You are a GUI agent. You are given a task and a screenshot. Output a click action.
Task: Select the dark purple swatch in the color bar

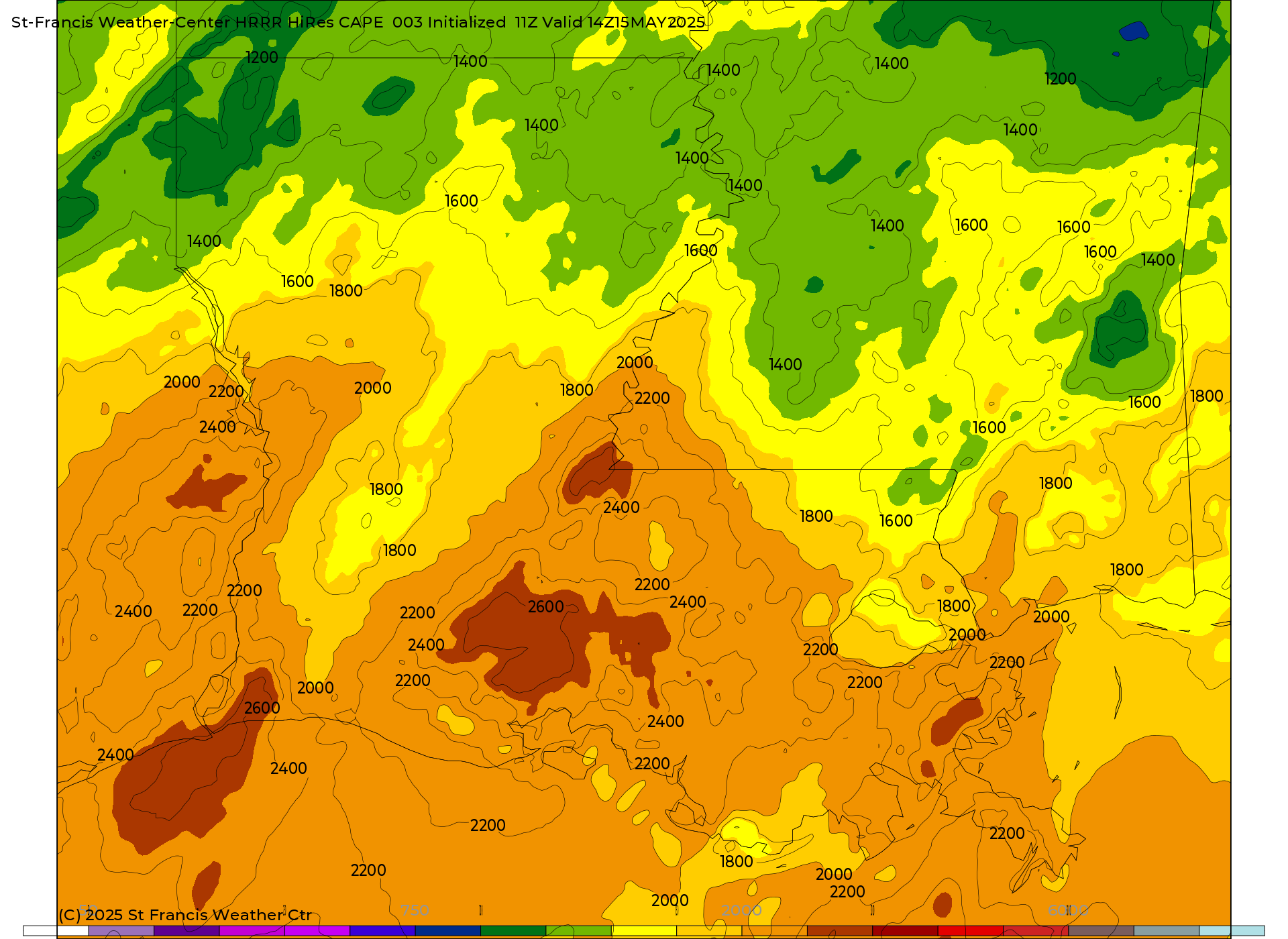[186, 931]
